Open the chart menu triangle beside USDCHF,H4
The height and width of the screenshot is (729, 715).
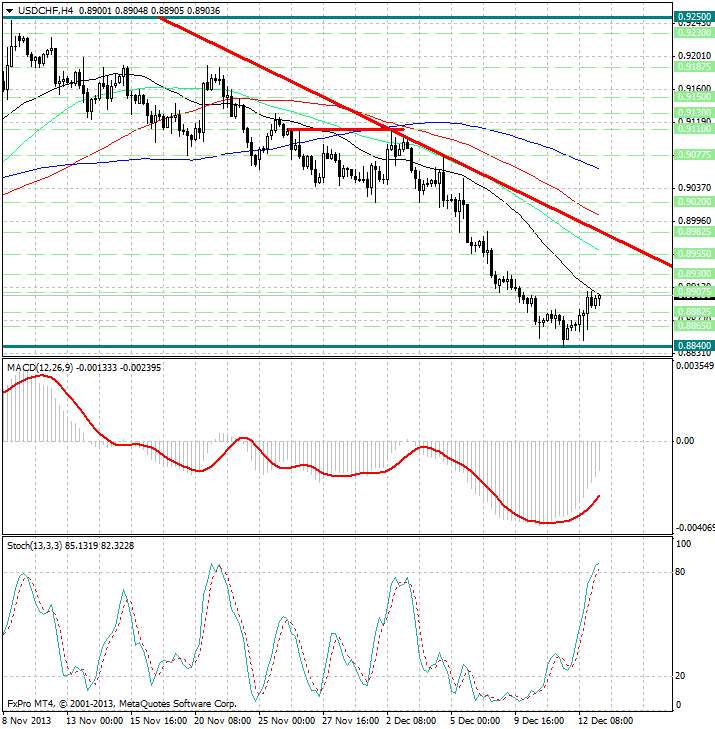tap(10, 11)
